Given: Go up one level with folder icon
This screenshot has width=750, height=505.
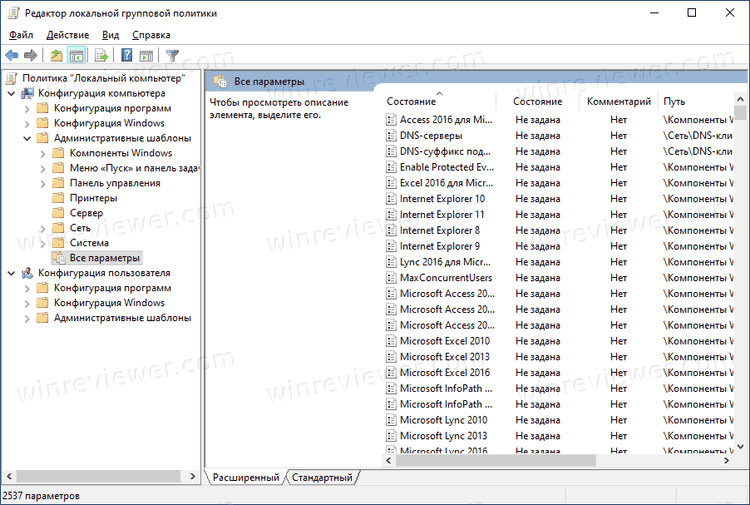Looking at the screenshot, I should pyautogui.click(x=56, y=56).
